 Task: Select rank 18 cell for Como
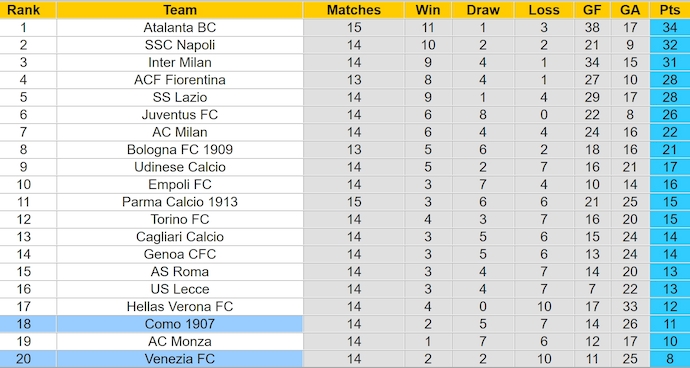[23, 324]
